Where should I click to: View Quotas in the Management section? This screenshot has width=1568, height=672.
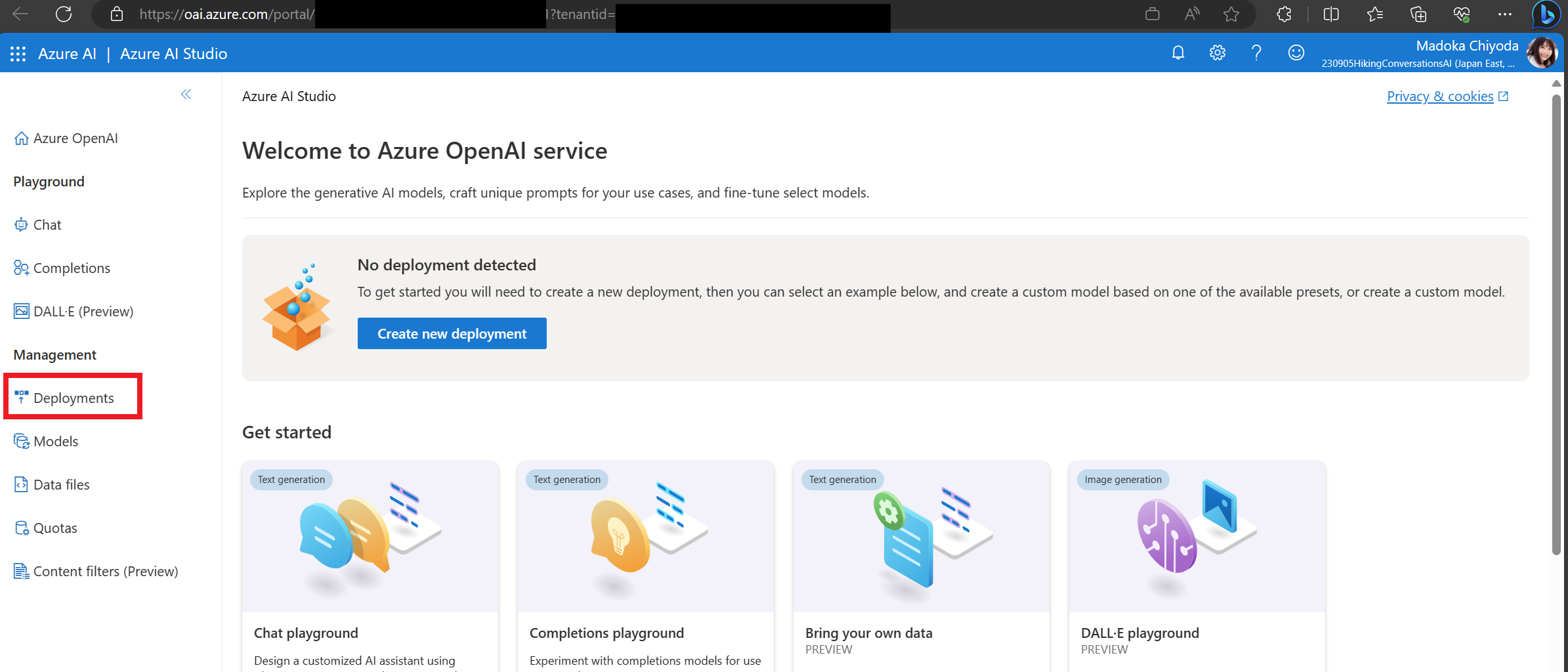pyautogui.click(x=55, y=528)
